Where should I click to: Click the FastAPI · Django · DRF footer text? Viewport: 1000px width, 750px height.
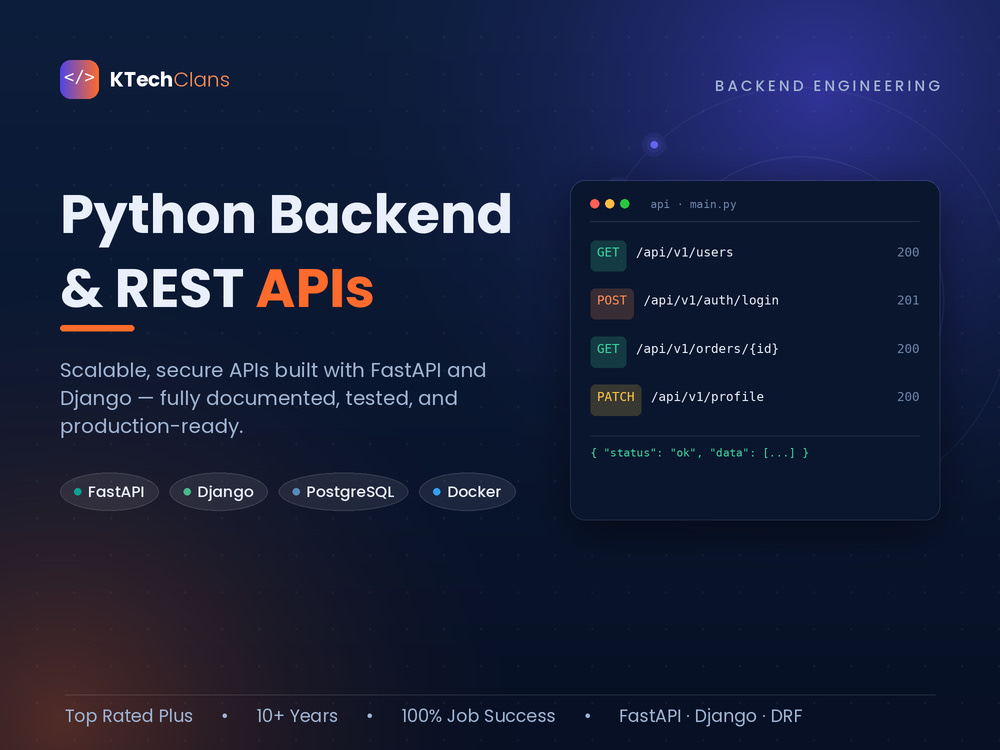click(710, 716)
